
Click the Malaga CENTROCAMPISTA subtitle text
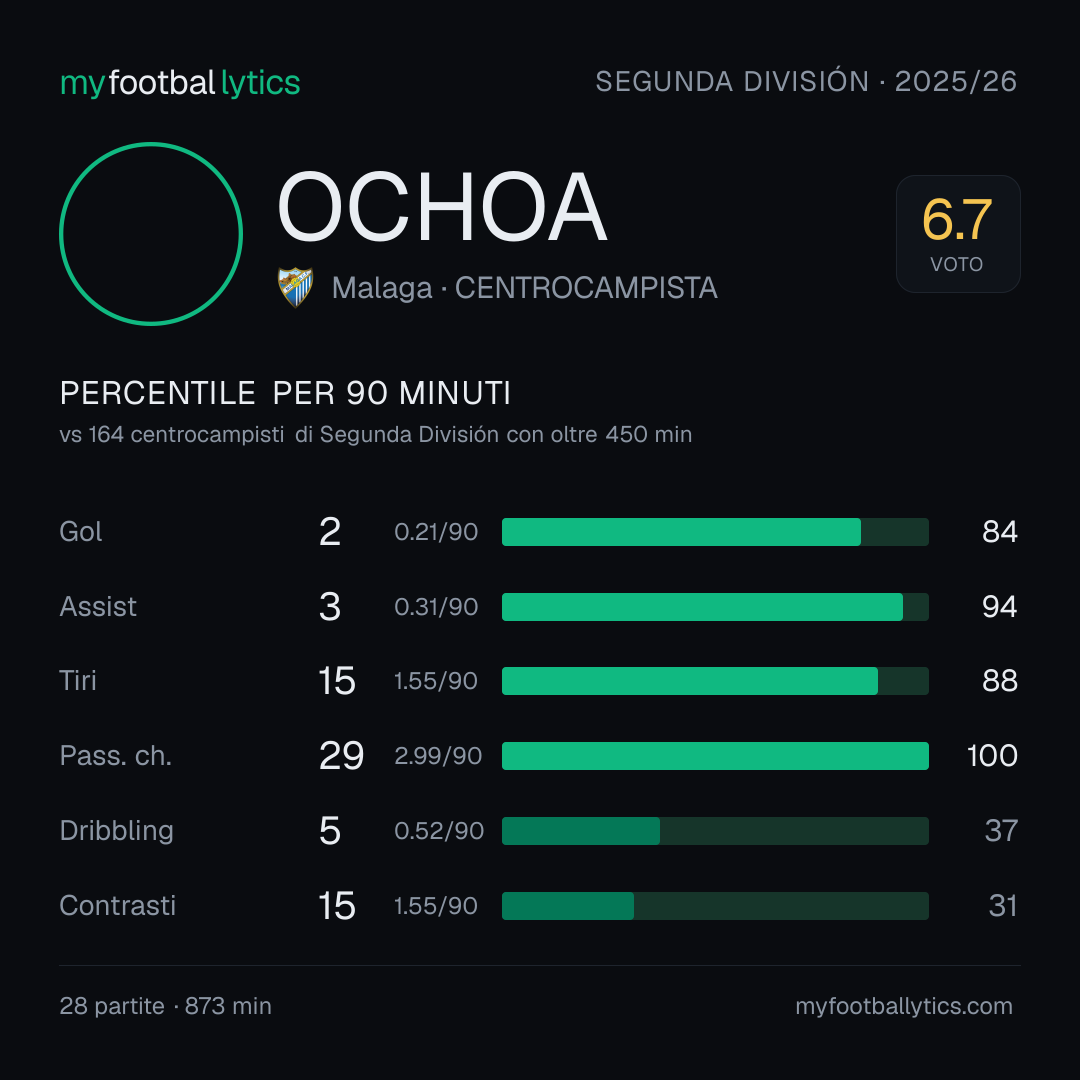(524, 288)
